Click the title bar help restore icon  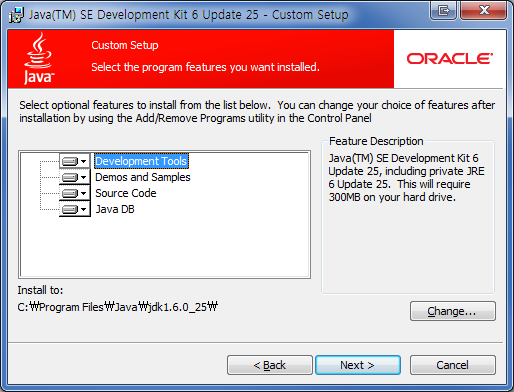443,11
